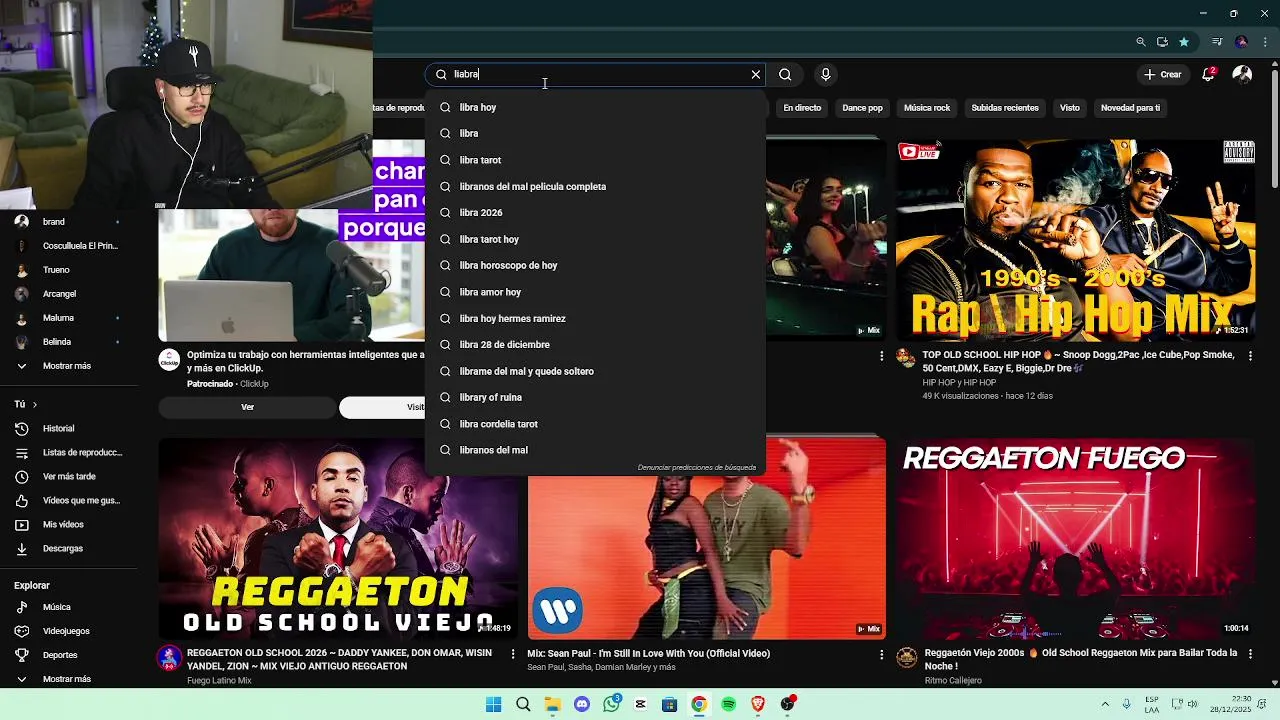1280x720 pixels.
Task: Select the Subidas recientes filter chip
Action: coord(1005,108)
